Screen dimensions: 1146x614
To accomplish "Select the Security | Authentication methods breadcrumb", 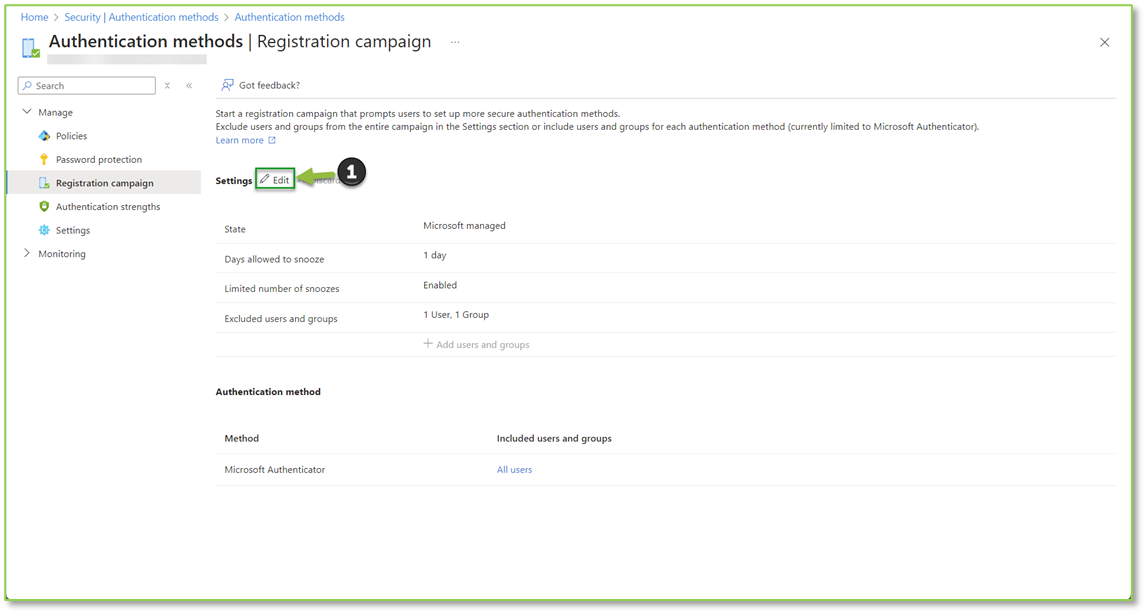I will pyautogui.click(x=141, y=17).
